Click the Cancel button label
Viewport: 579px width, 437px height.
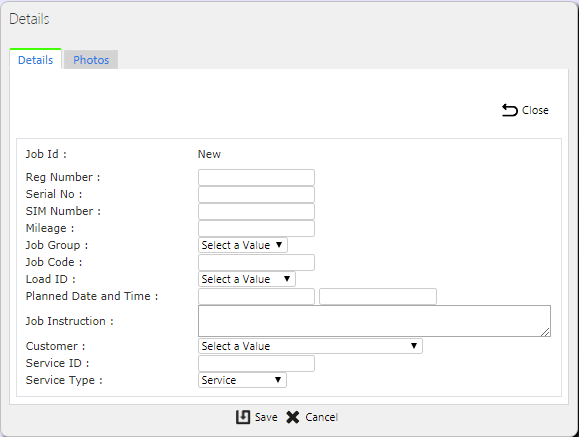[321, 417]
